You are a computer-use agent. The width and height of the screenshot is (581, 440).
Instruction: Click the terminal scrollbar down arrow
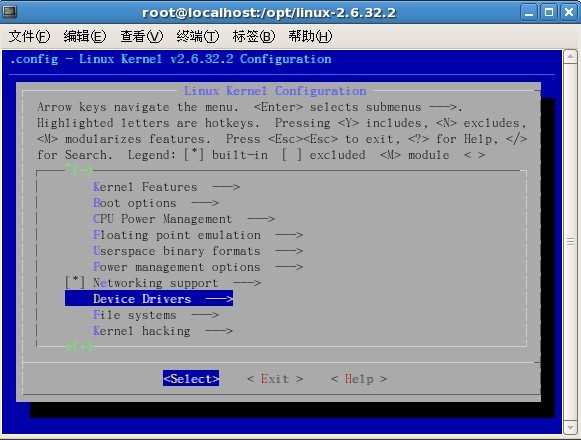click(570, 428)
